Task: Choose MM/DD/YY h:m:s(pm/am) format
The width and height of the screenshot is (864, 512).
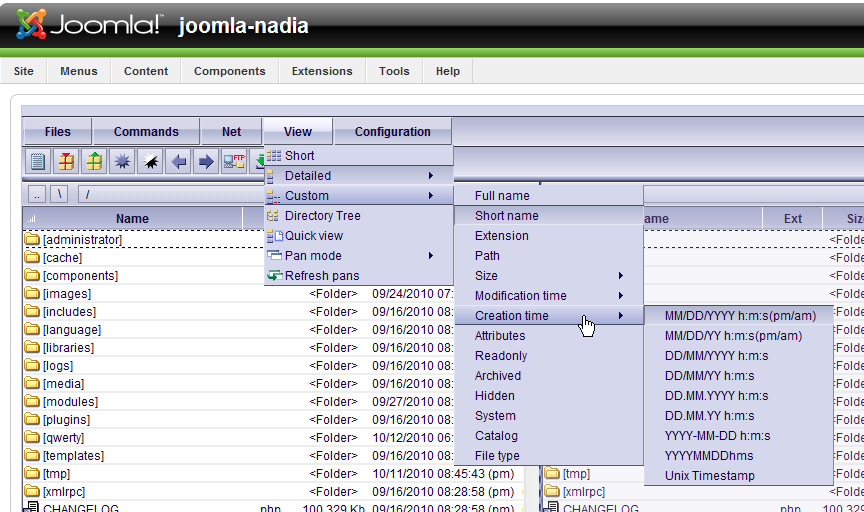Action: [738, 336]
